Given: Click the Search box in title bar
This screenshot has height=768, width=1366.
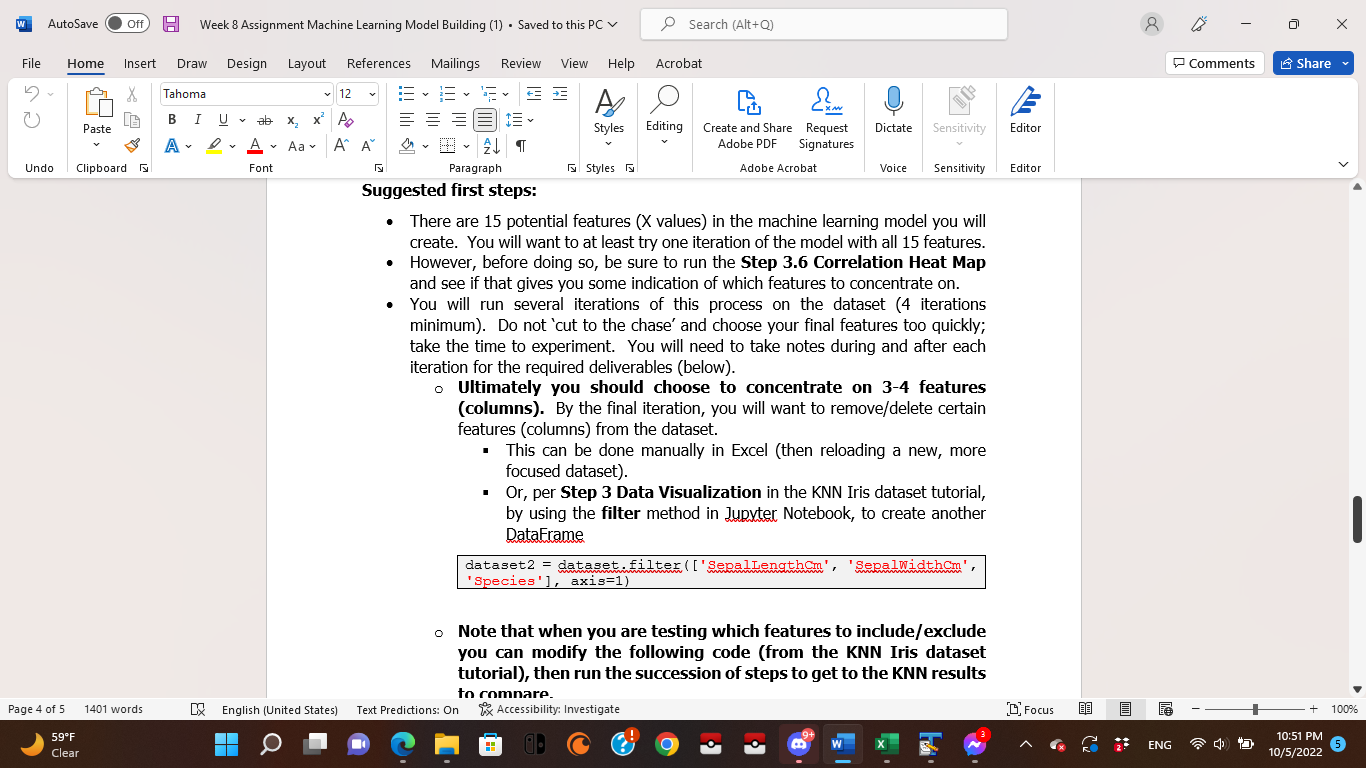Looking at the screenshot, I should pos(822,24).
